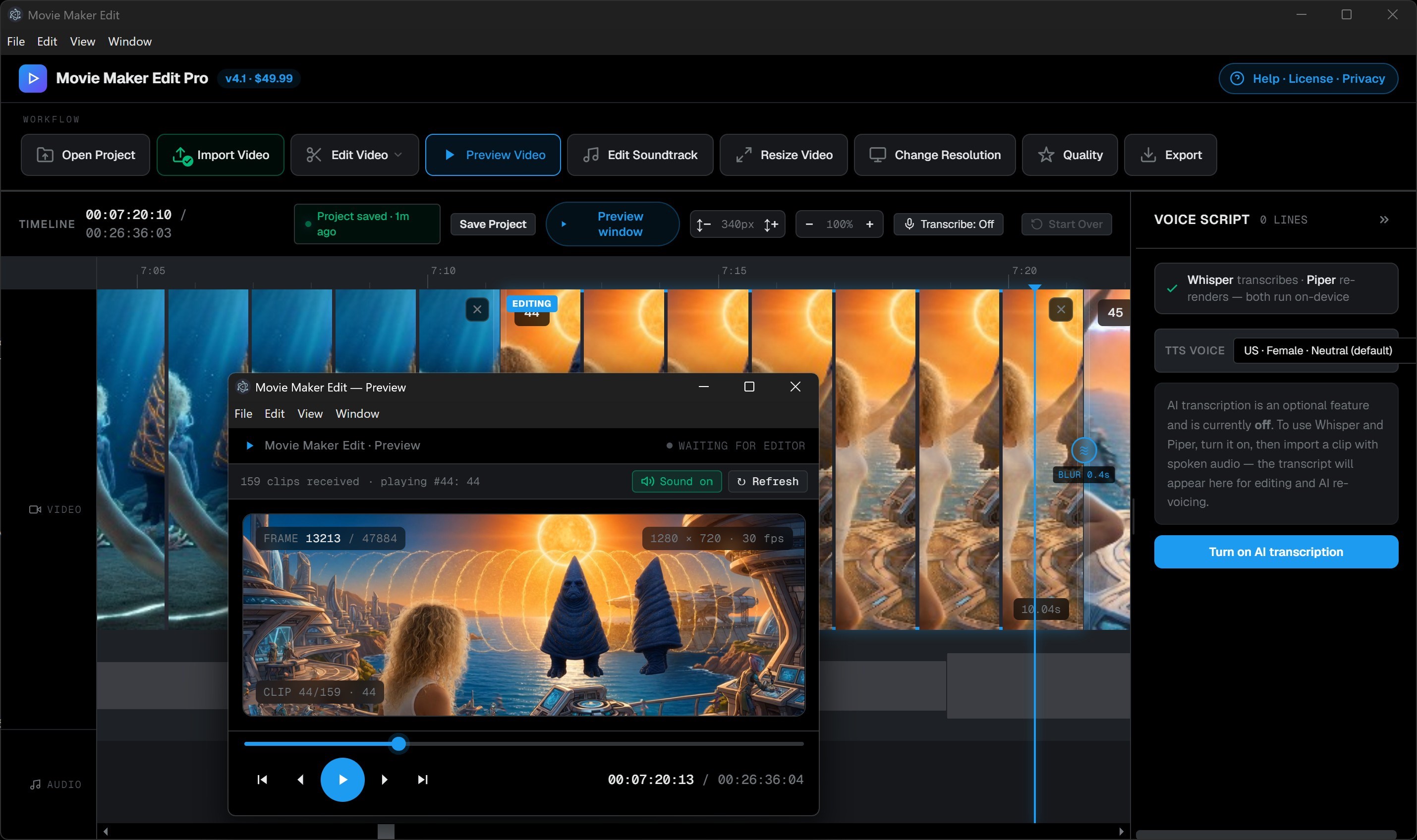Click the VIDEO track label icon
The height and width of the screenshot is (840, 1417).
click(35, 509)
